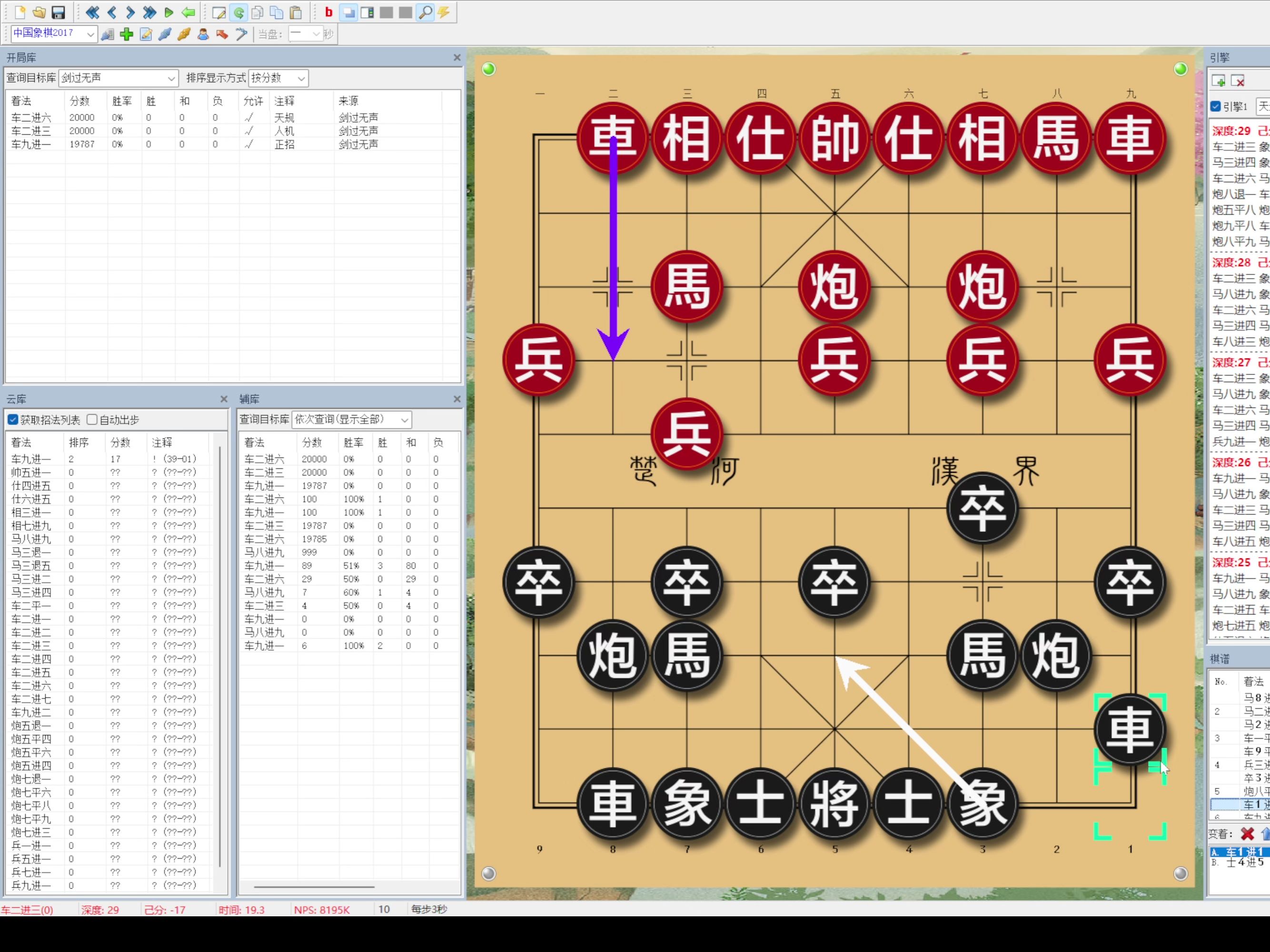Click the red bold b icon
Image resolution: width=1270 pixels, height=952 pixels.
click(x=328, y=12)
